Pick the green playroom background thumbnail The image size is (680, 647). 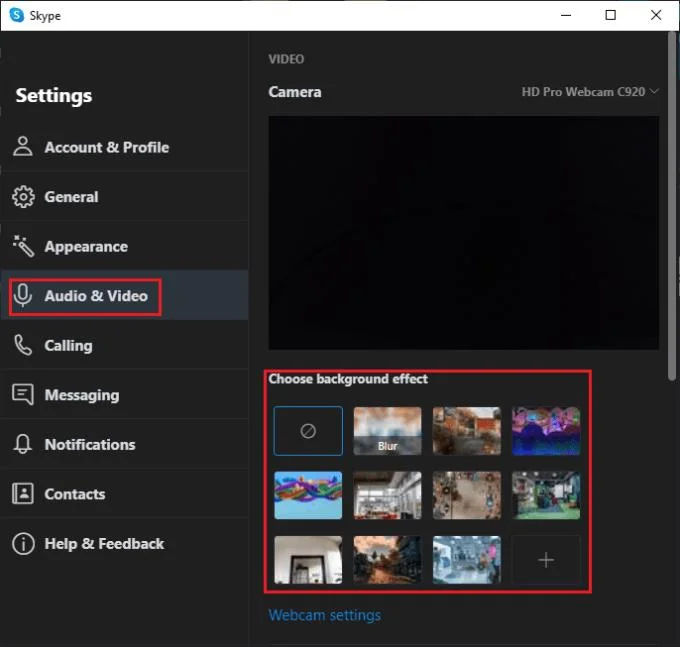[x=546, y=495]
